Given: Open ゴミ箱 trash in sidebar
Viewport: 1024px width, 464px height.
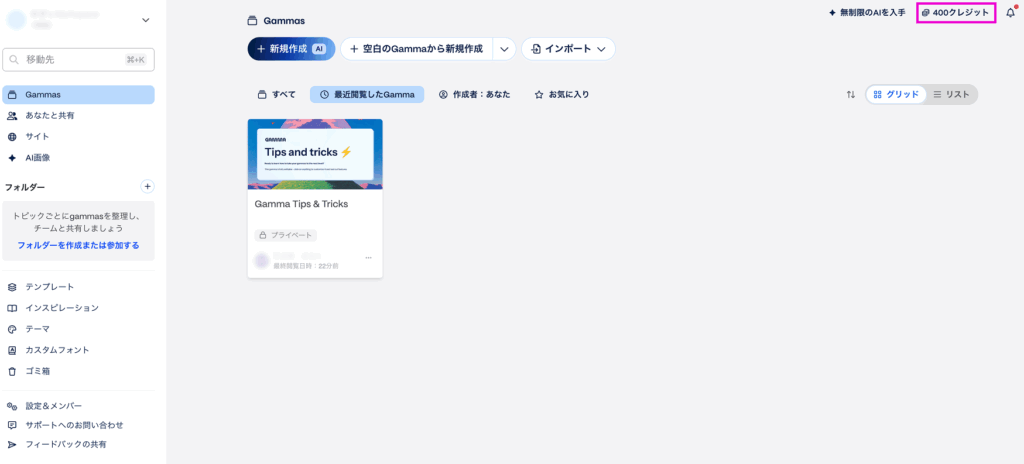Looking at the screenshot, I should 39,371.
